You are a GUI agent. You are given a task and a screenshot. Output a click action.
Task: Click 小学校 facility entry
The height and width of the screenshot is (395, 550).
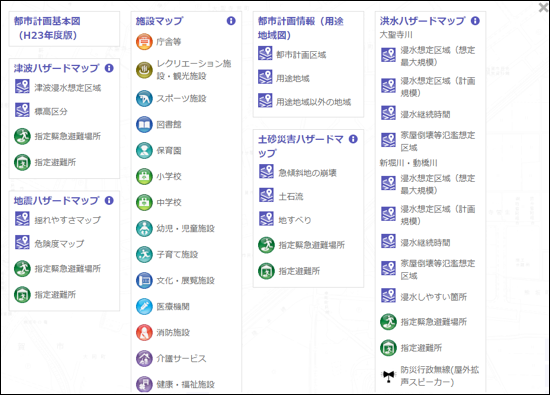click(169, 176)
